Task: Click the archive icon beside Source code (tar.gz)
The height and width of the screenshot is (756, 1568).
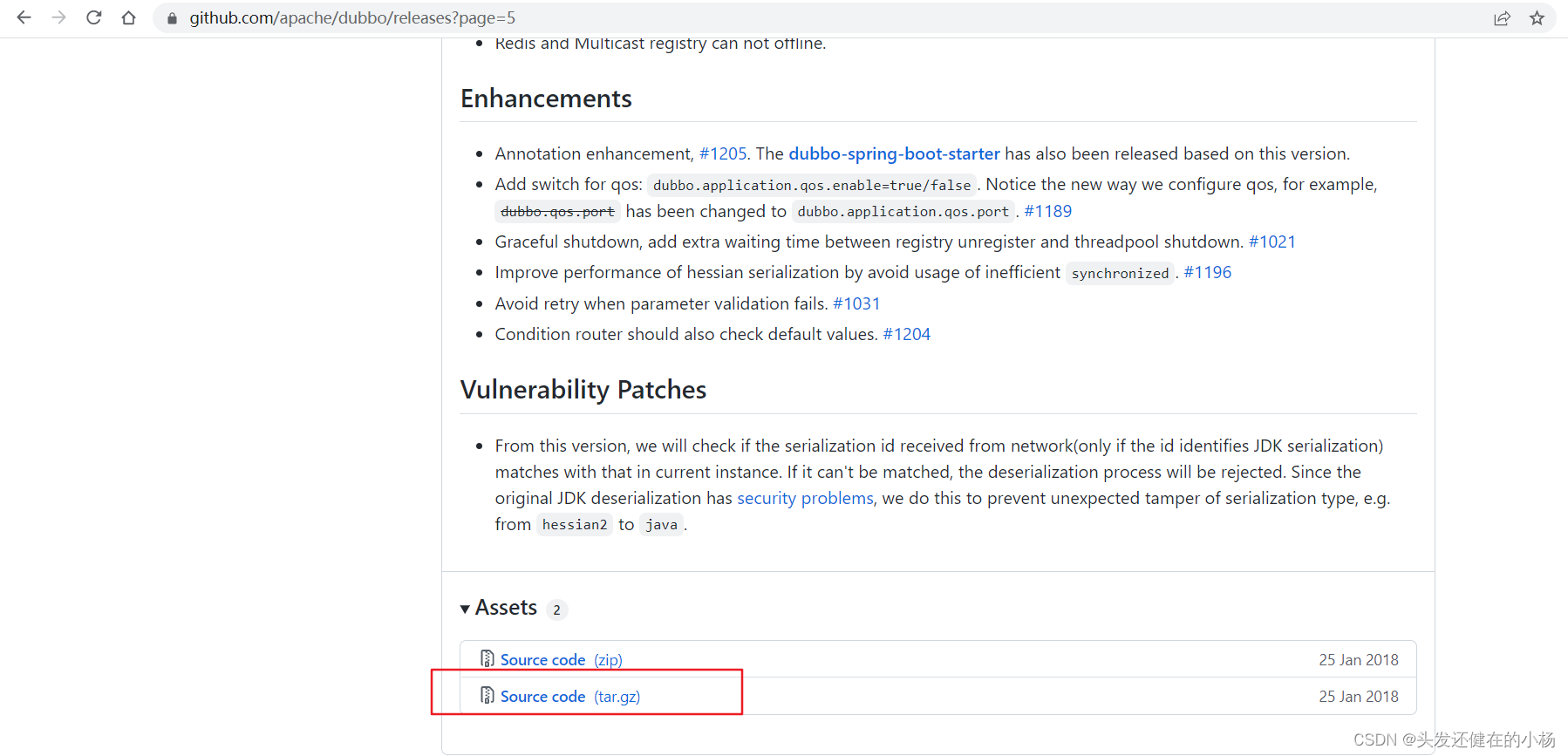Action: tap(487, 695)
